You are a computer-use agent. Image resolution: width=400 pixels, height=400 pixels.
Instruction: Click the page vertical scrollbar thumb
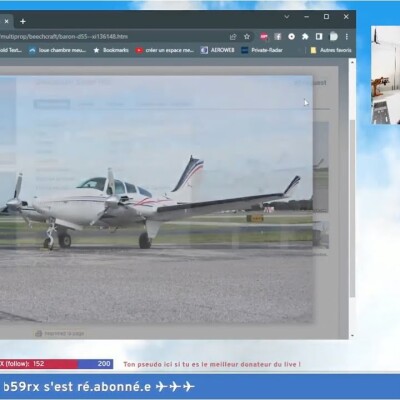click(x=352, y=208)
